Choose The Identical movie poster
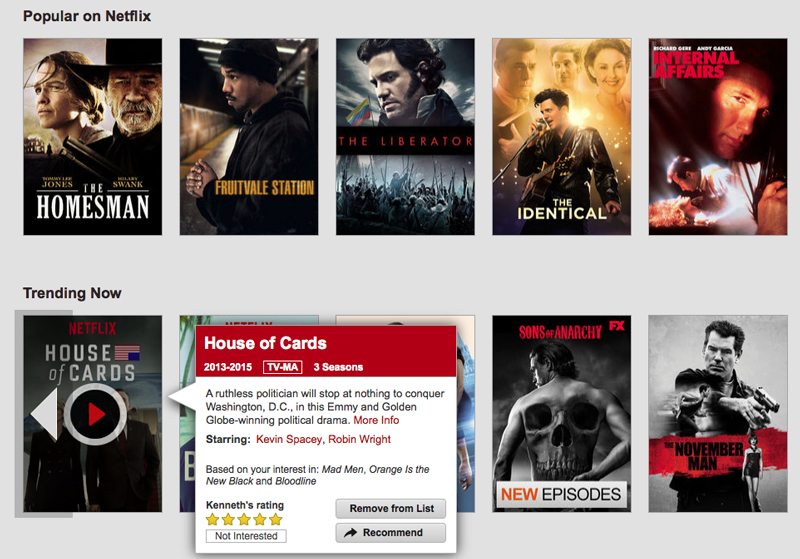The height and width of the screenshot is (559, 800). tap(562, 137)
